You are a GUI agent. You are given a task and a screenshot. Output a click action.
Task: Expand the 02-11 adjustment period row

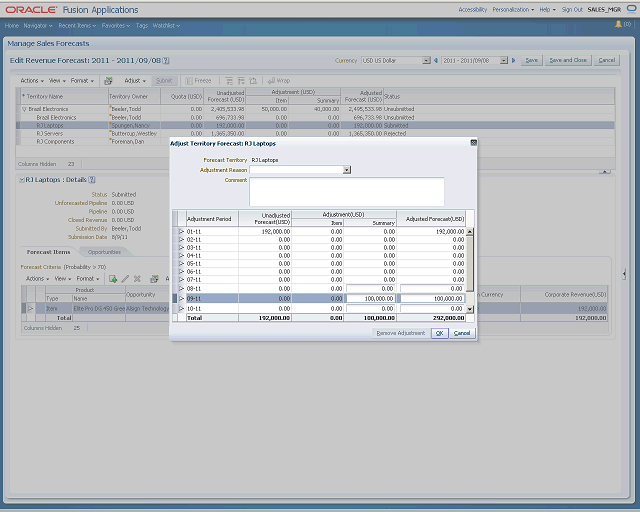coord(182,240)
